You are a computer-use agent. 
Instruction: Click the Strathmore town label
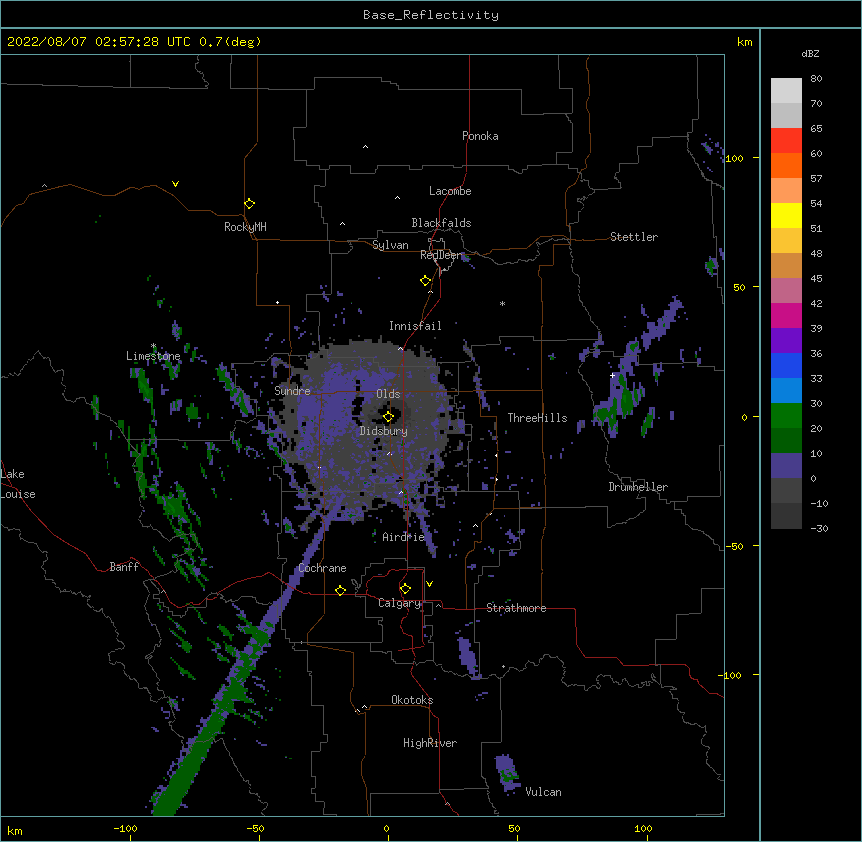pyautogui.click(x=516, y=608)
